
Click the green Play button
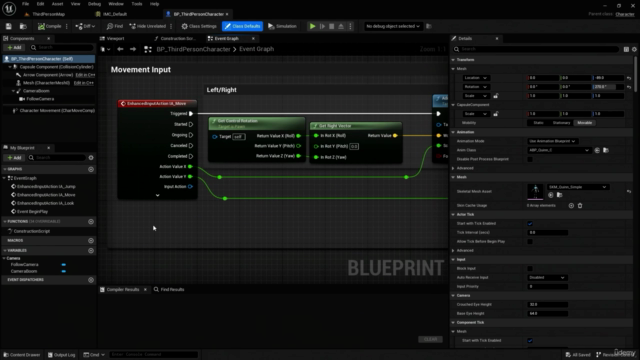pyautogui.click(x=312, y=26)
